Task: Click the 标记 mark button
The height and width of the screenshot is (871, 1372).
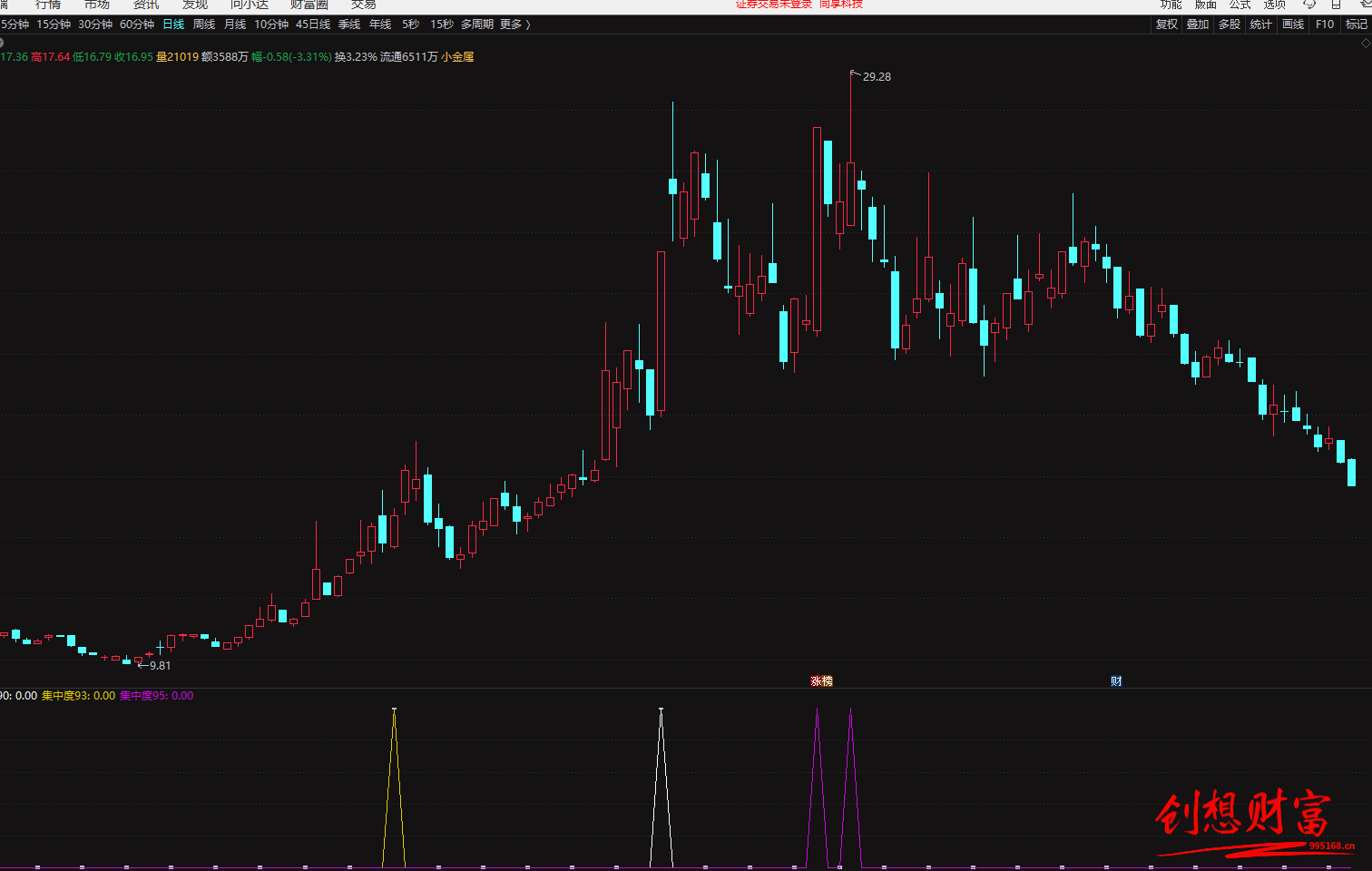Action: pos(1357,24)
